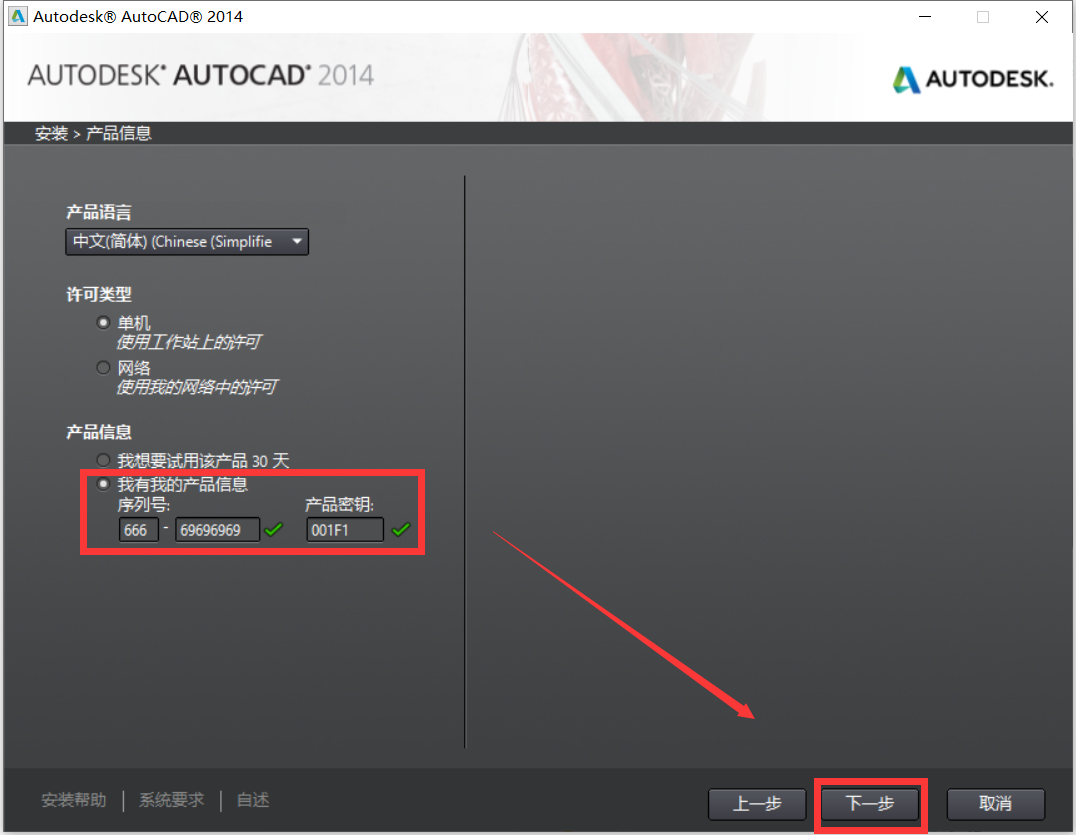Click the 产品密钥 label
Viewport: 1076px width, 835px height.
(339, 505)
